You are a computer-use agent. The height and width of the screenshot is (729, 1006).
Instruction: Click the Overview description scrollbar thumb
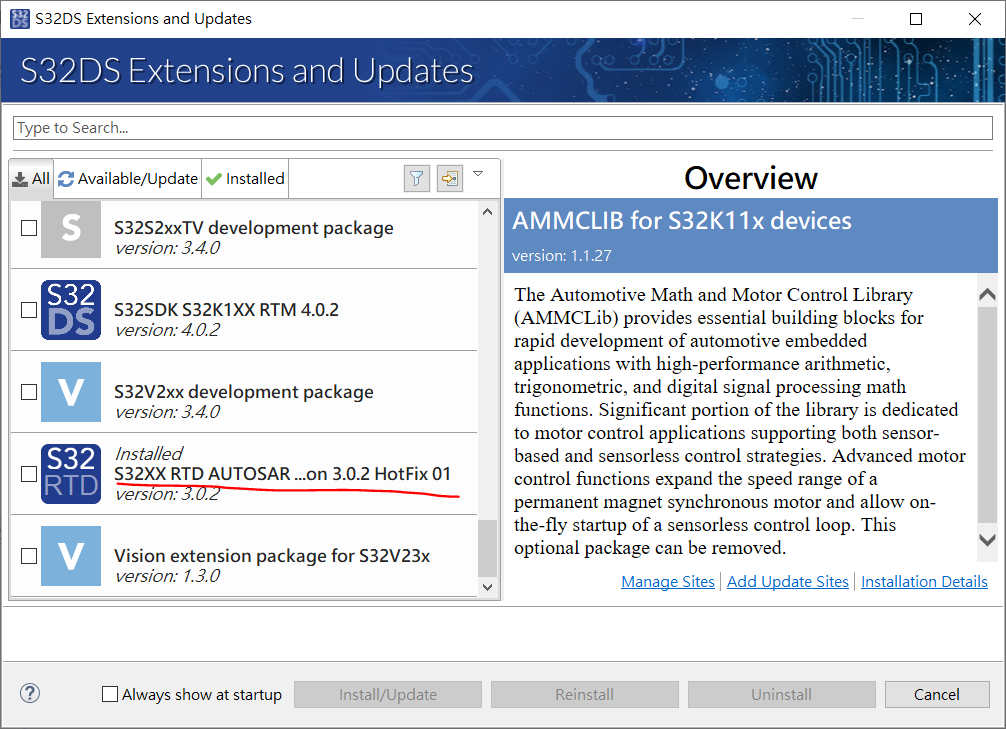point(987,415)
